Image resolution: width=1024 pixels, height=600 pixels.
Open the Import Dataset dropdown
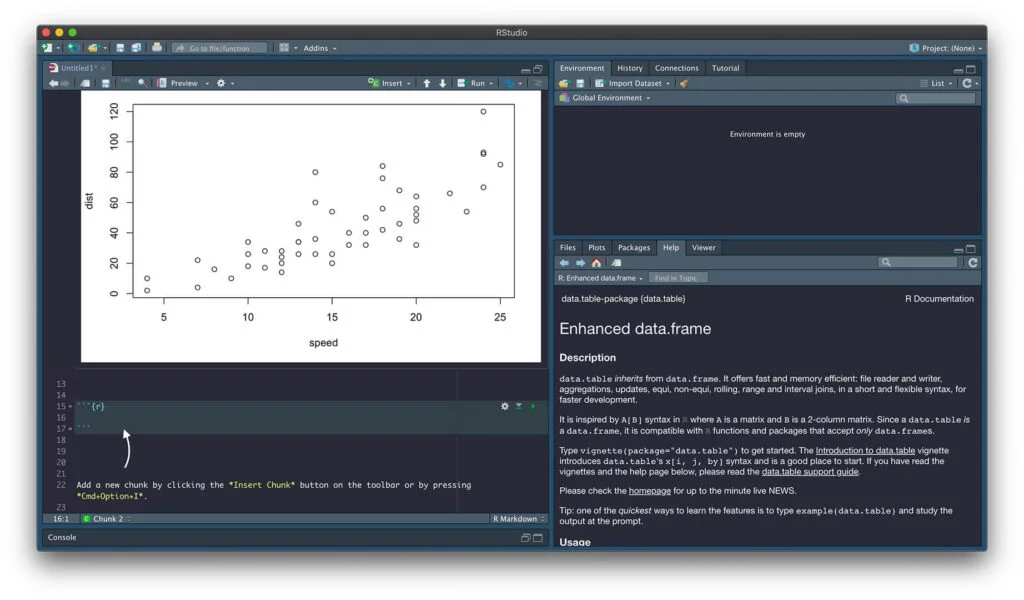[x=632, y=84]
